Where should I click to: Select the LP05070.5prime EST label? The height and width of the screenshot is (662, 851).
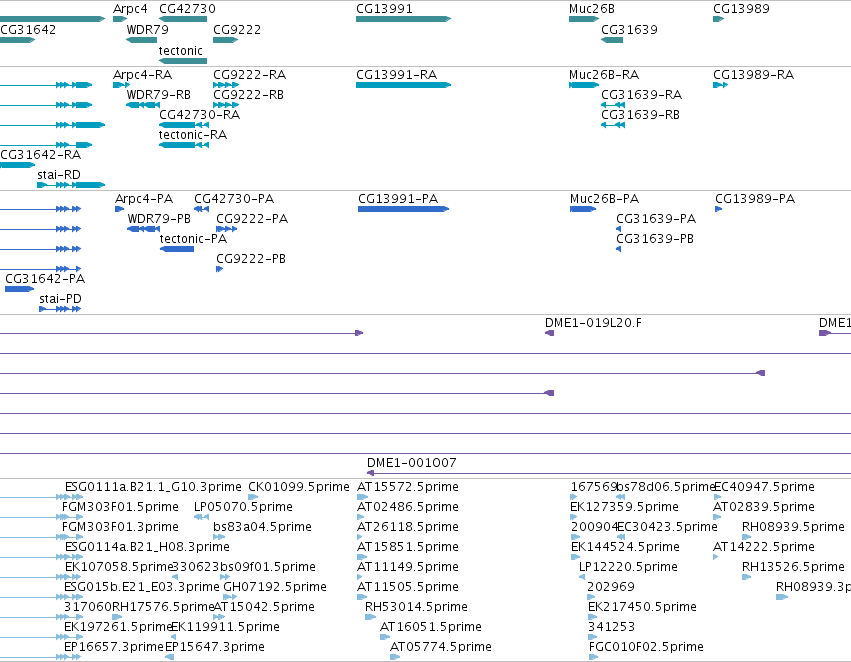point(244,507)
